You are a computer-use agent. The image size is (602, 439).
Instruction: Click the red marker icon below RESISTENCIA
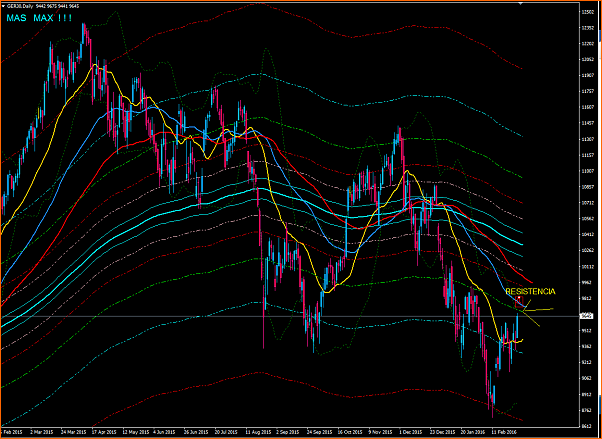(x=519, y=301)
